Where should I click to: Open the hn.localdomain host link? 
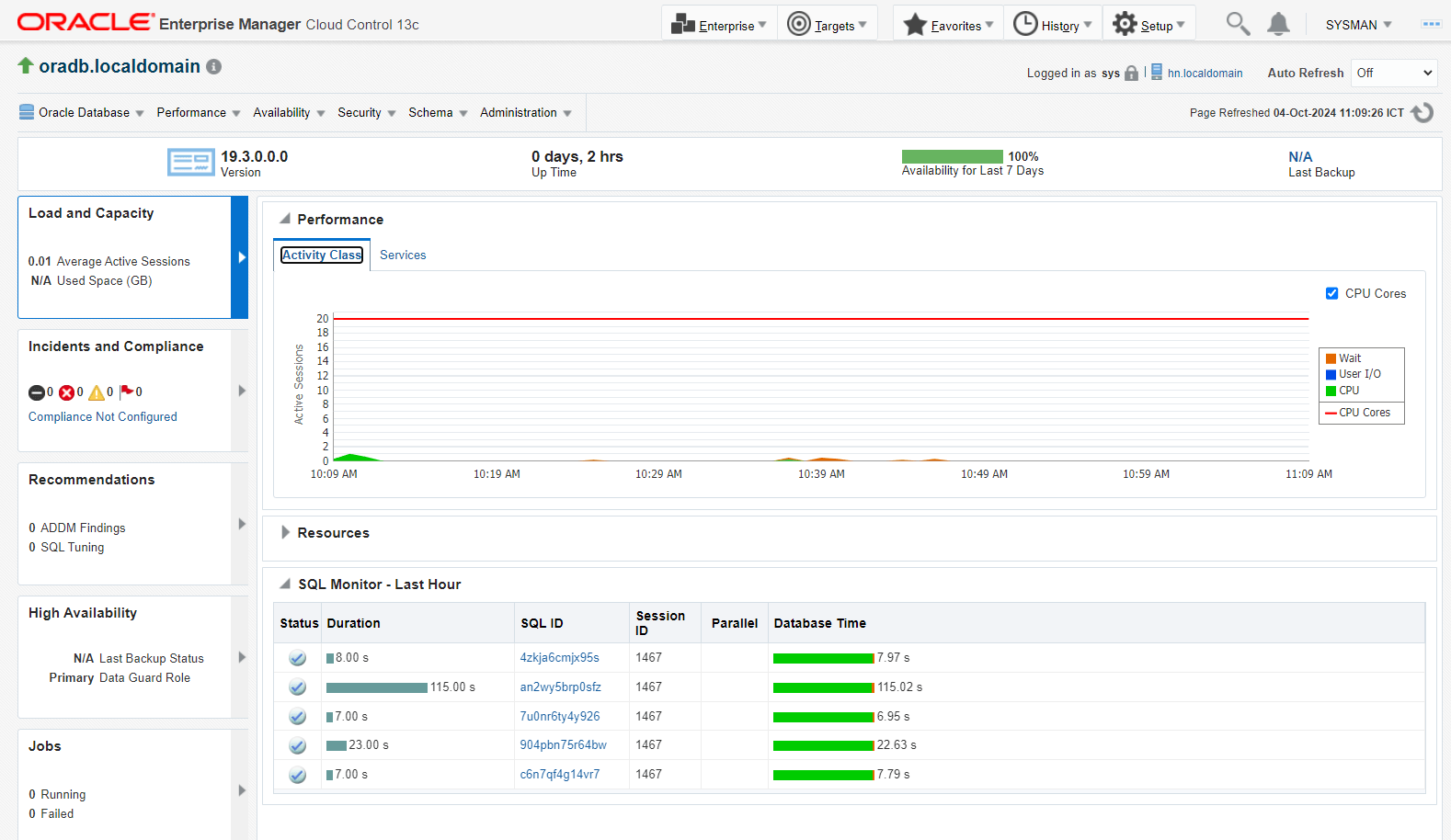1205,74
